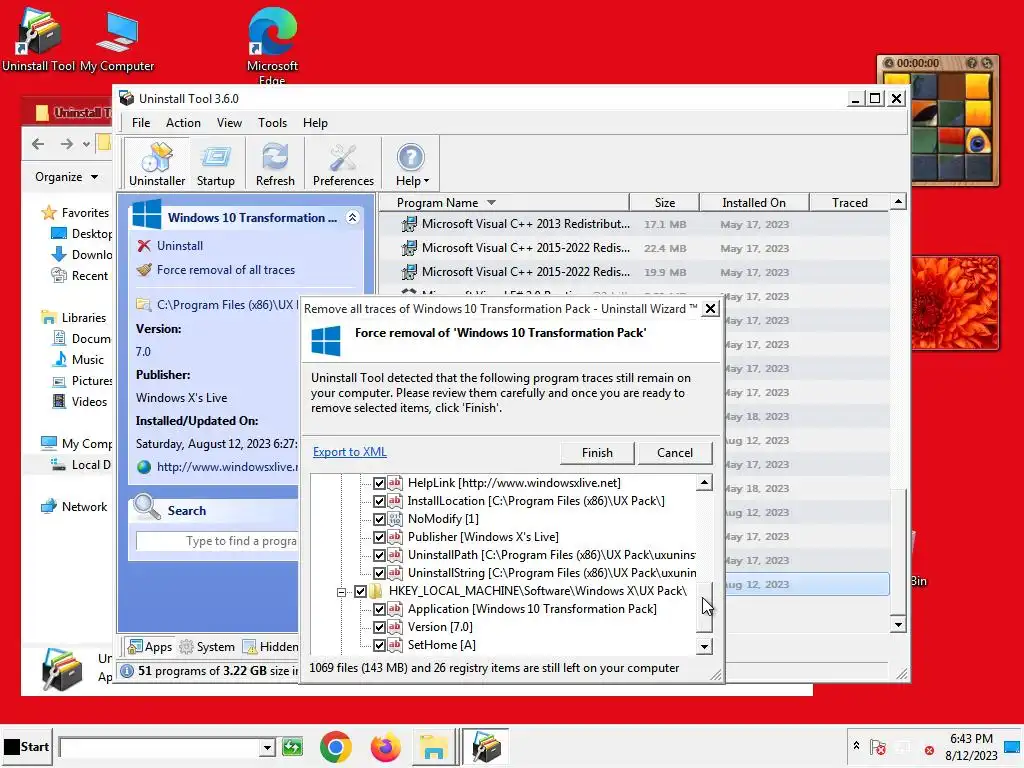
Task: Select Network in Explorer sidebar
Action: coord(74,507)
